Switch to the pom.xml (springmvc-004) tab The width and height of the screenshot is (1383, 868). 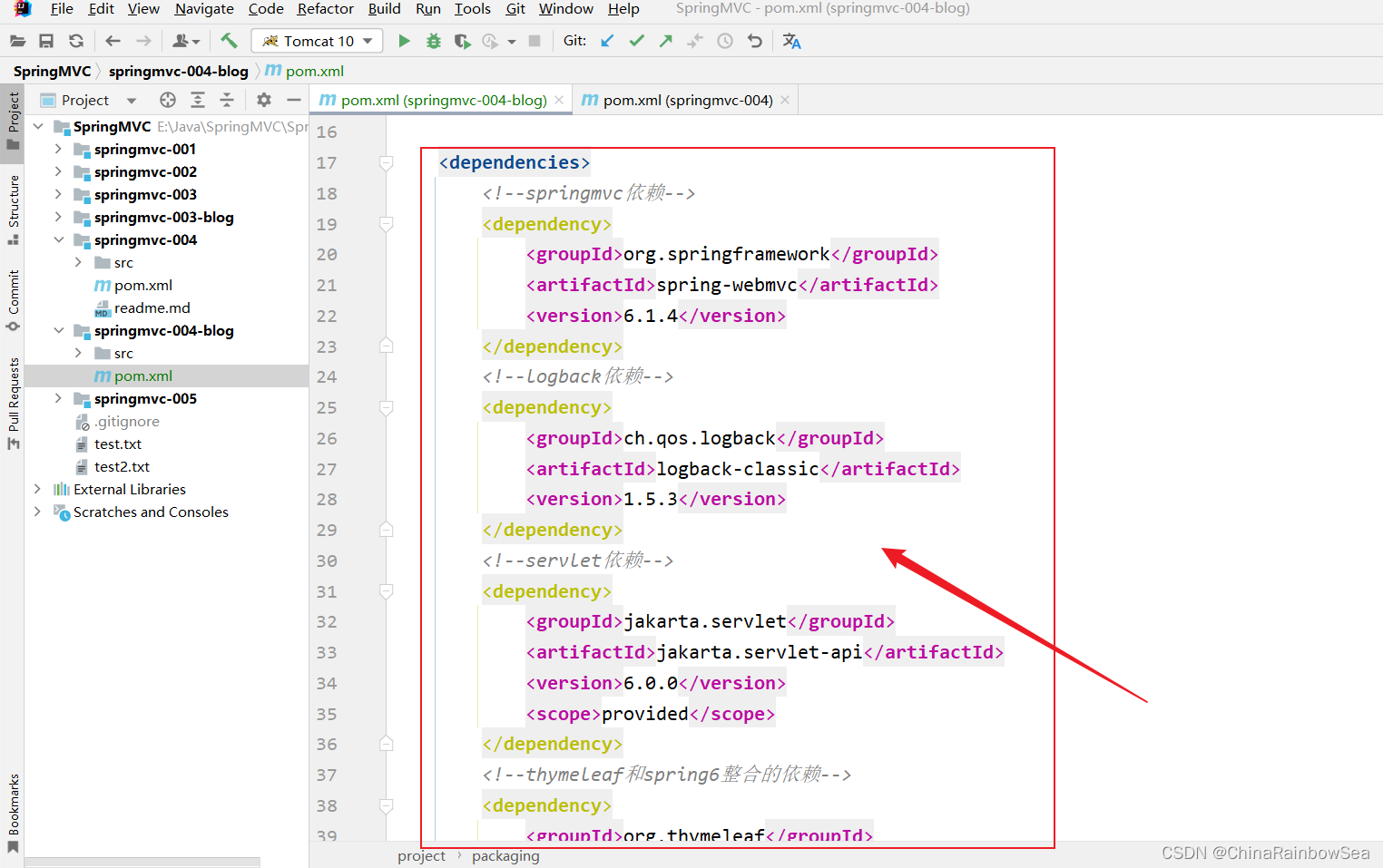685,100
